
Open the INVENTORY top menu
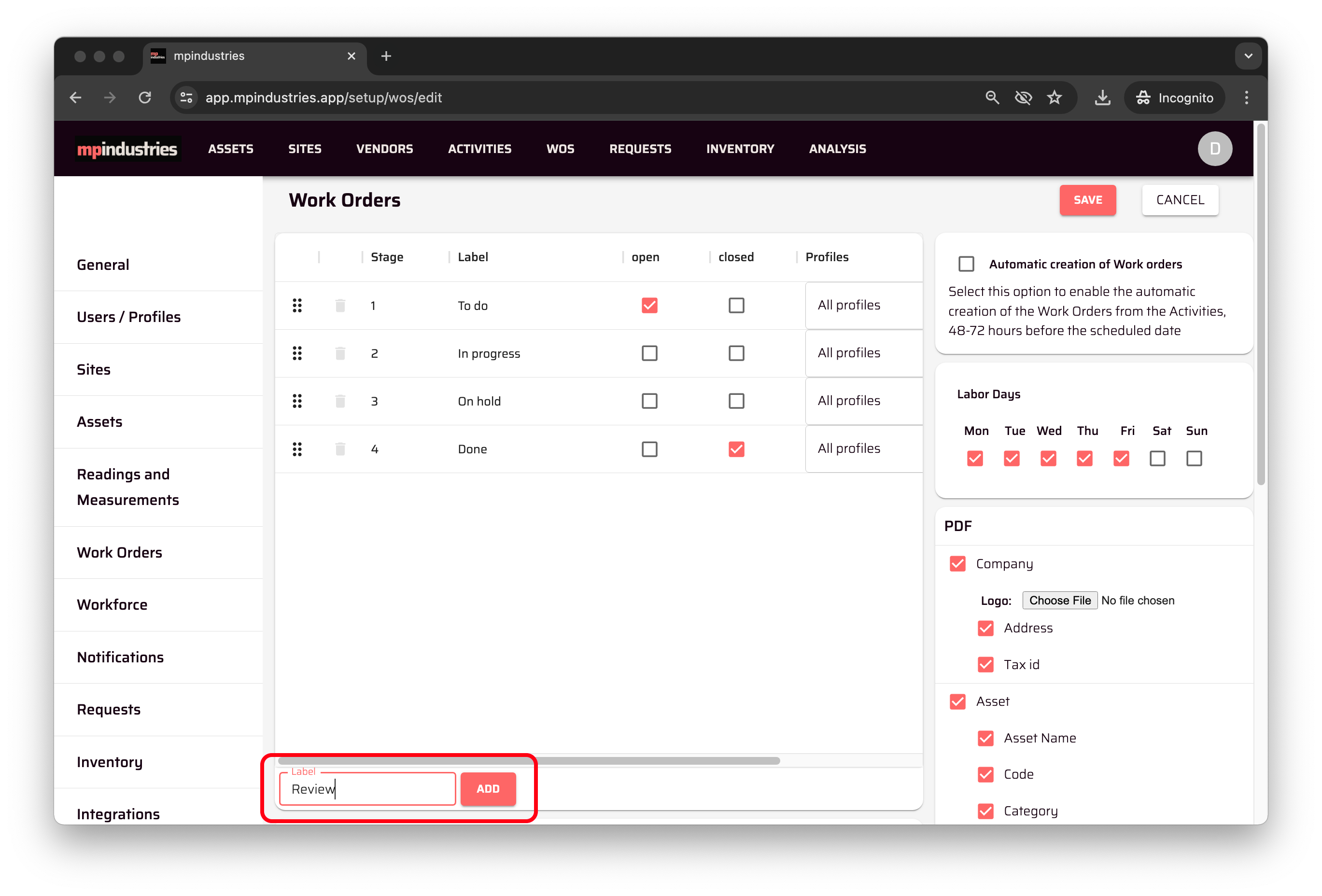740,149
